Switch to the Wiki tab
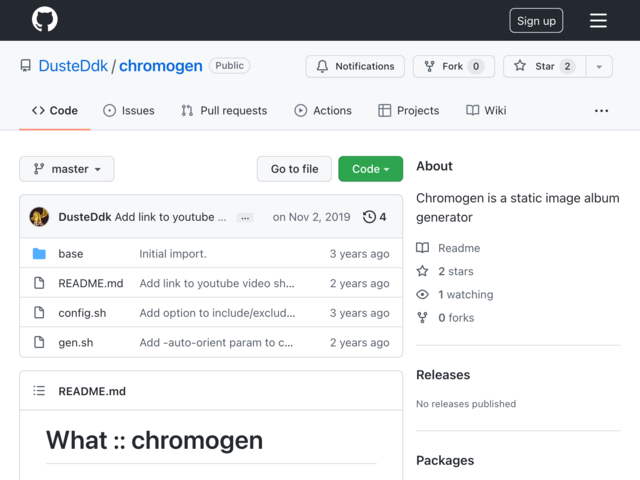 [x=486, y=111]
